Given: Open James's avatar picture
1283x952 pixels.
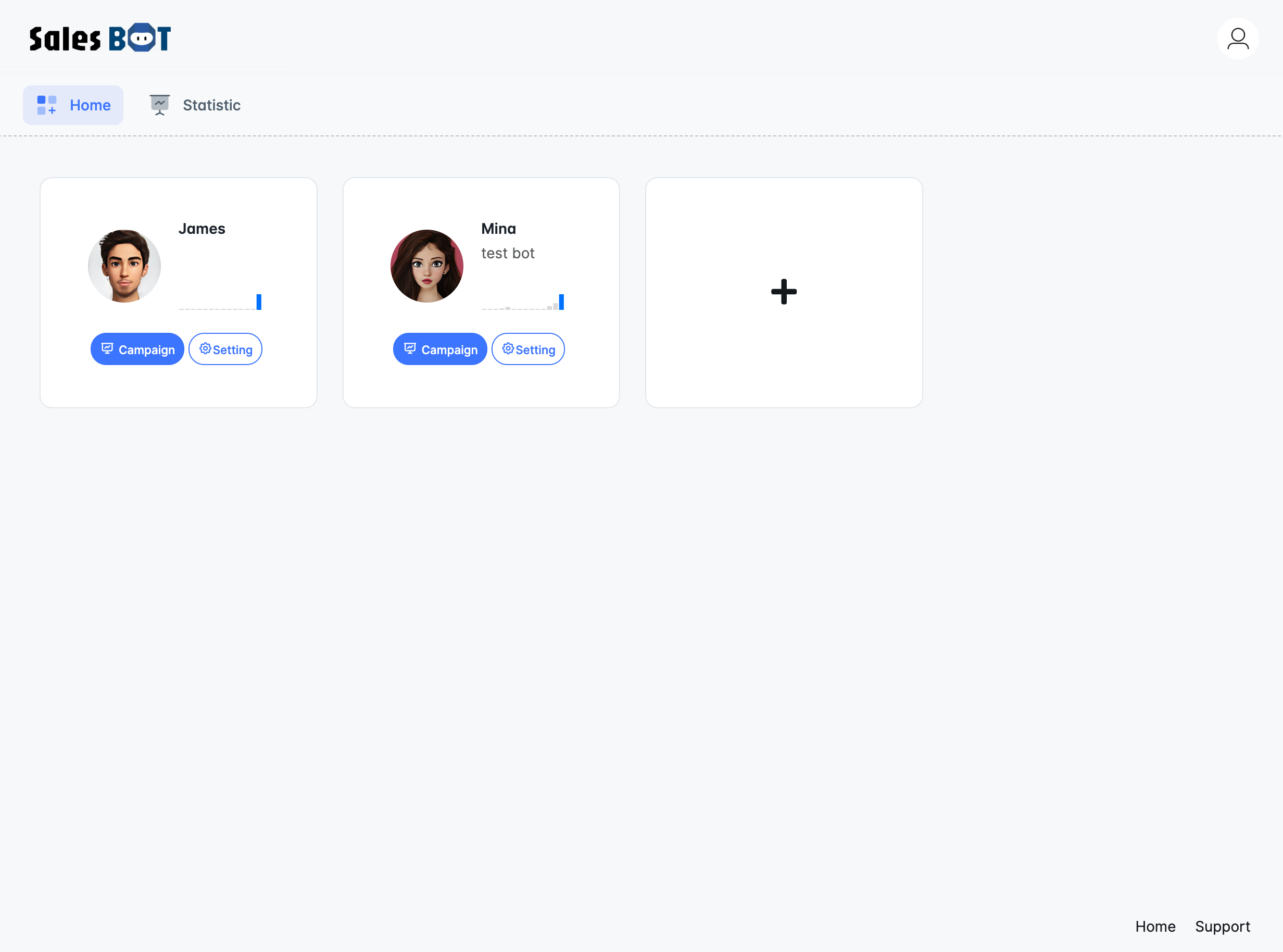Looking at the screenshot, I should (x=124, y=266).
